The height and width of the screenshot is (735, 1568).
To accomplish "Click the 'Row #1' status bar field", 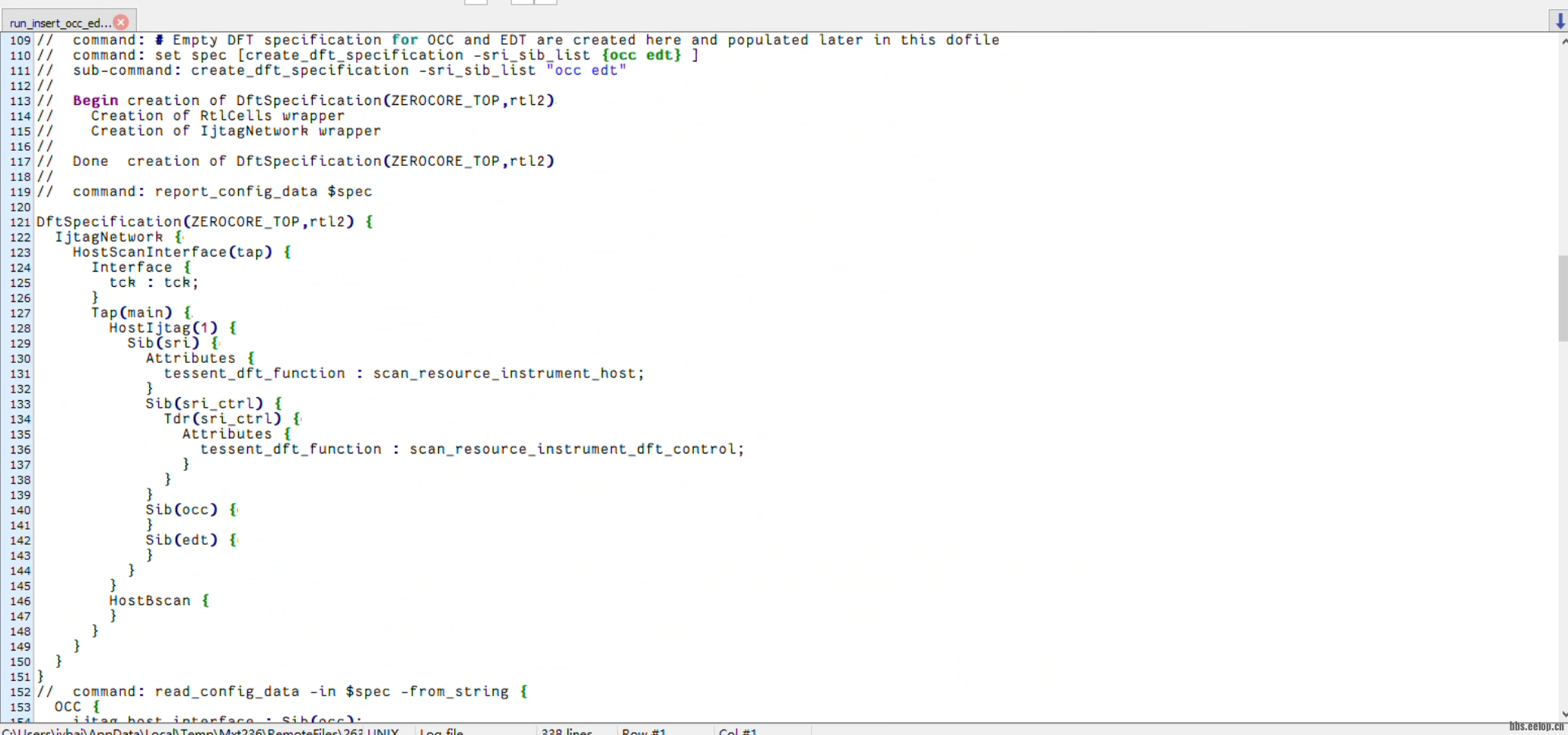I will point(644,731).
